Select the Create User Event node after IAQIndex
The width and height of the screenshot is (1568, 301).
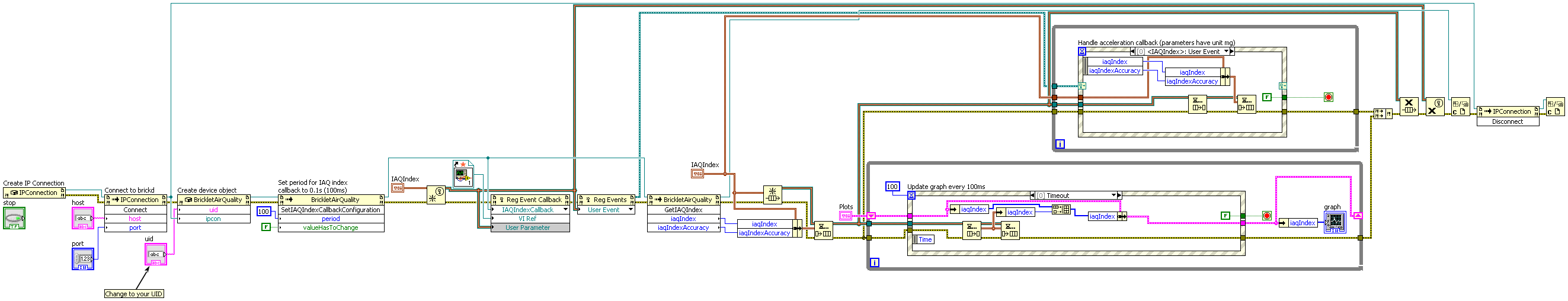tap(436, 194)
